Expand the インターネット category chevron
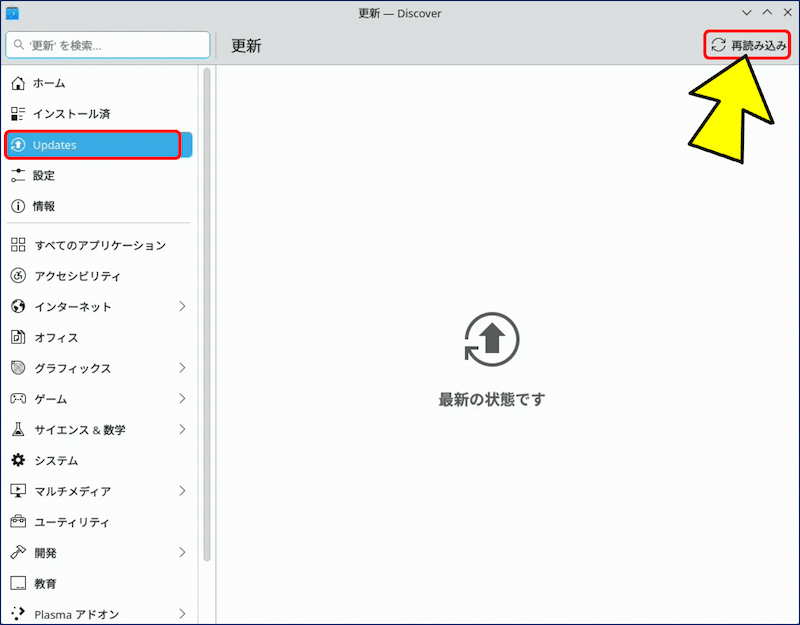Viewport: 800px width, 625px height. pyautogui.click(x=182, y=307)
